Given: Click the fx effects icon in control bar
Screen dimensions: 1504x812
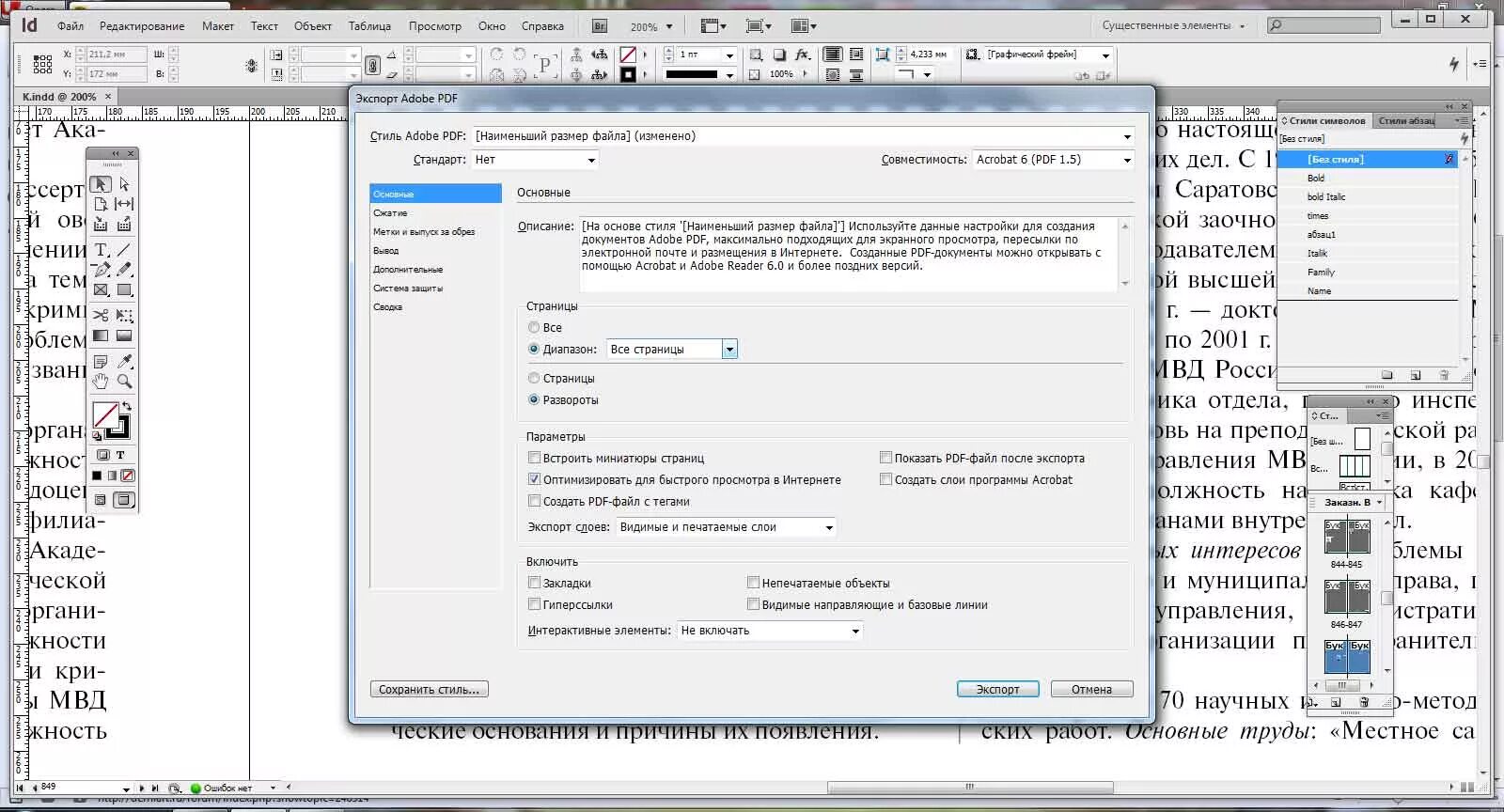Looking at the screenshot, I should click(x=802, y=55).
